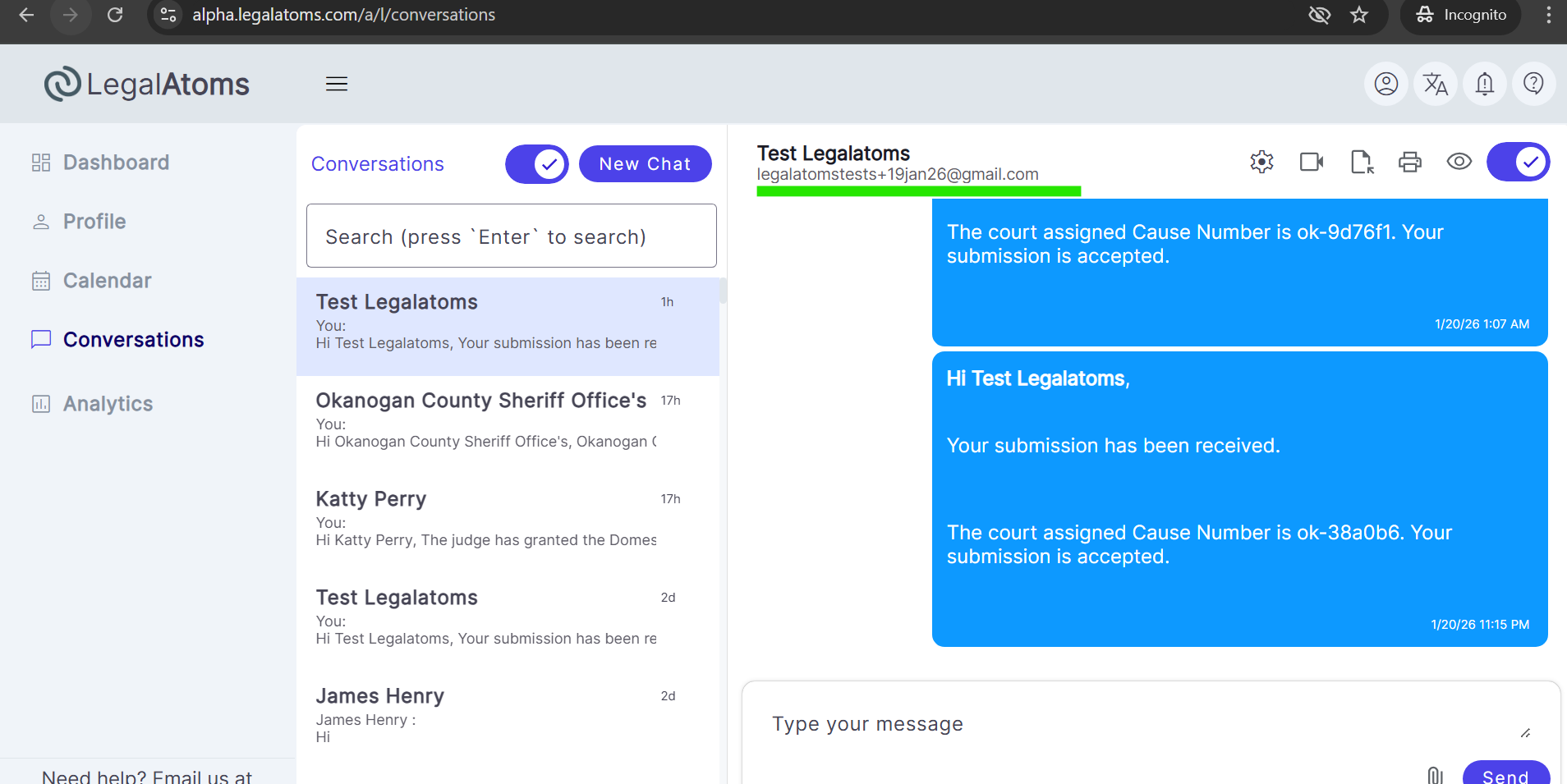The height and width of the screenshot is (784, 1567).
Task: Open the help question mark icon
Action: [x=1533, y=84]
